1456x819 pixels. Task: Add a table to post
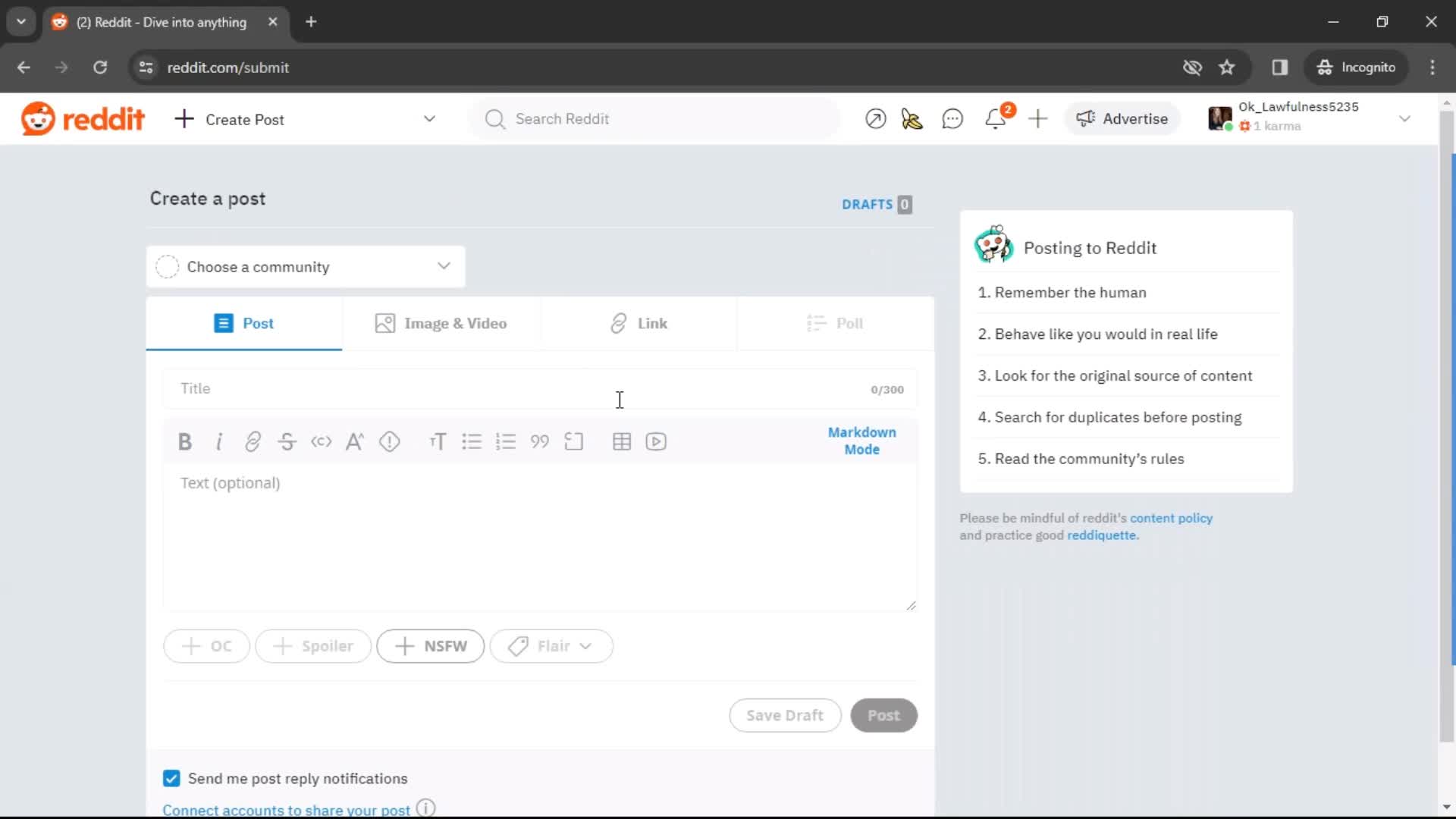pos(622,442)
